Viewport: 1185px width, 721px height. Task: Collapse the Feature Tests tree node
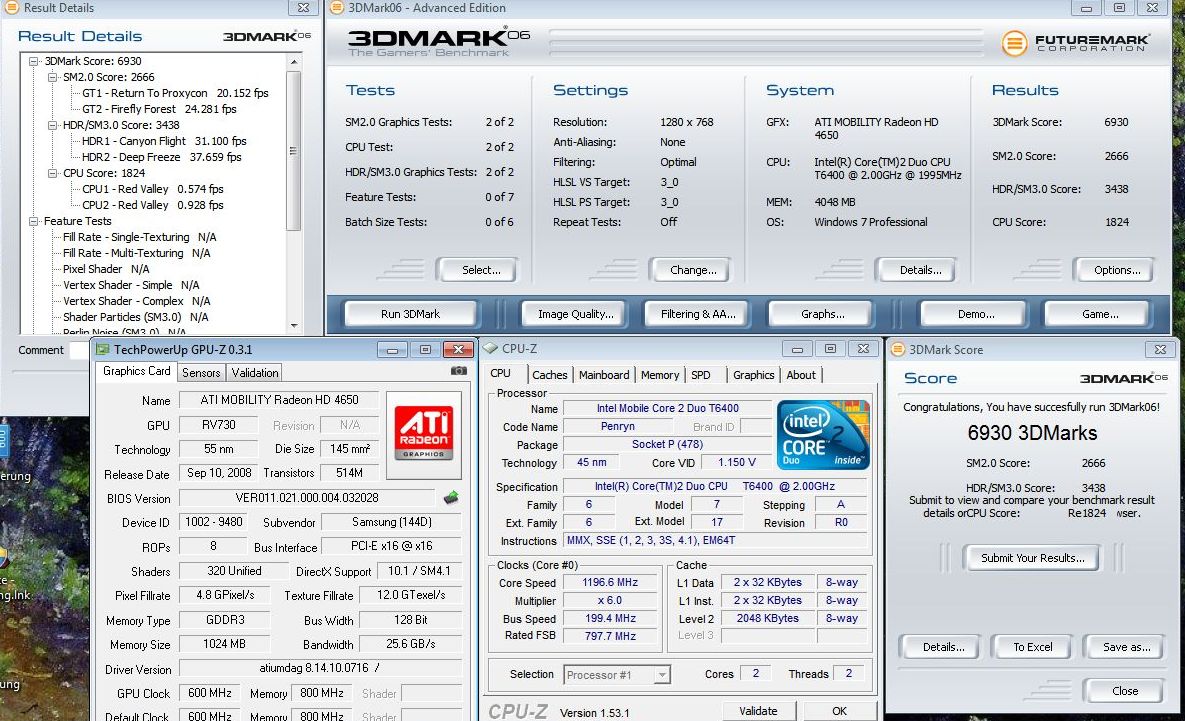33,221
